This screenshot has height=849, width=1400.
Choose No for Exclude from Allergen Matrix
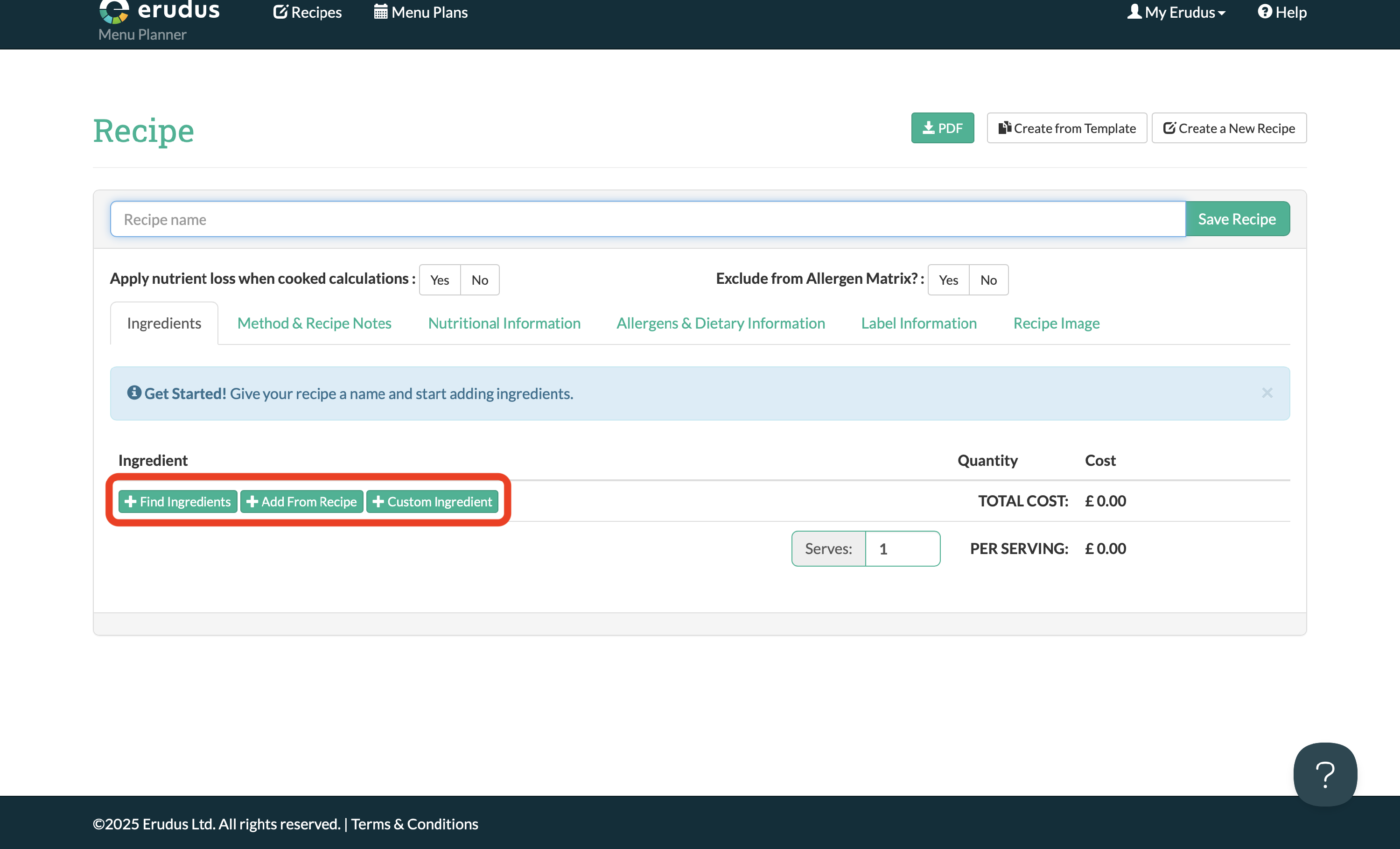click(988, 280)
